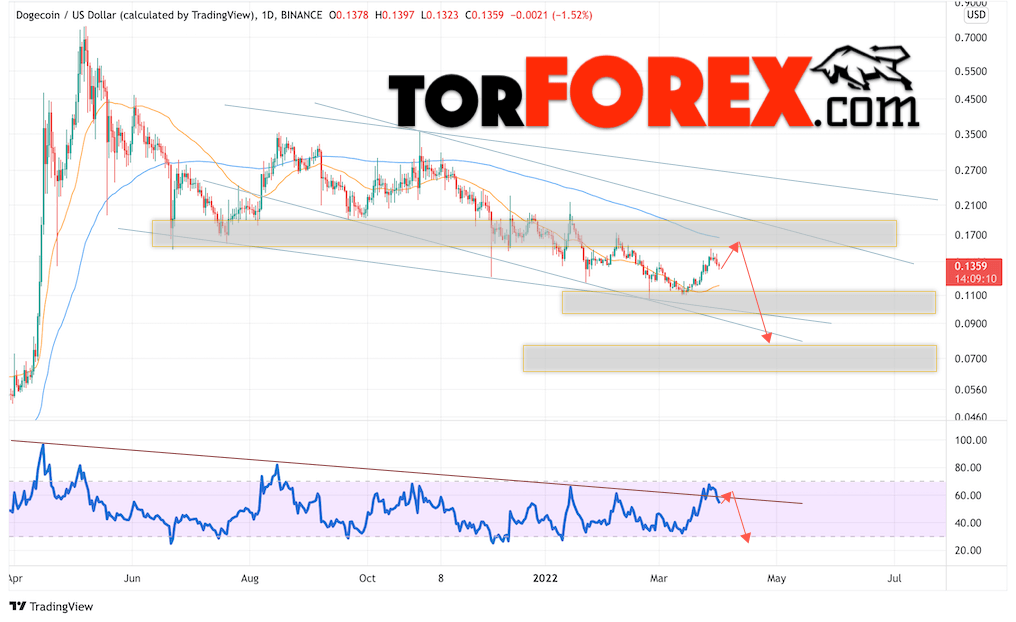Click the May label on time axis

click(x=776, y=578)
